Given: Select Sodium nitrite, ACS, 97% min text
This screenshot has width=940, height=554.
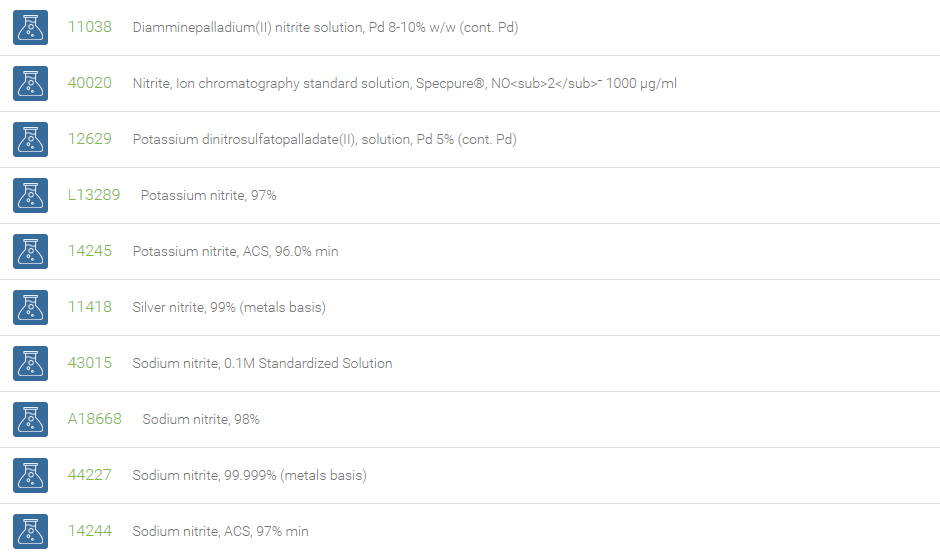Looking at the screenshot, I should click(220, 531).
